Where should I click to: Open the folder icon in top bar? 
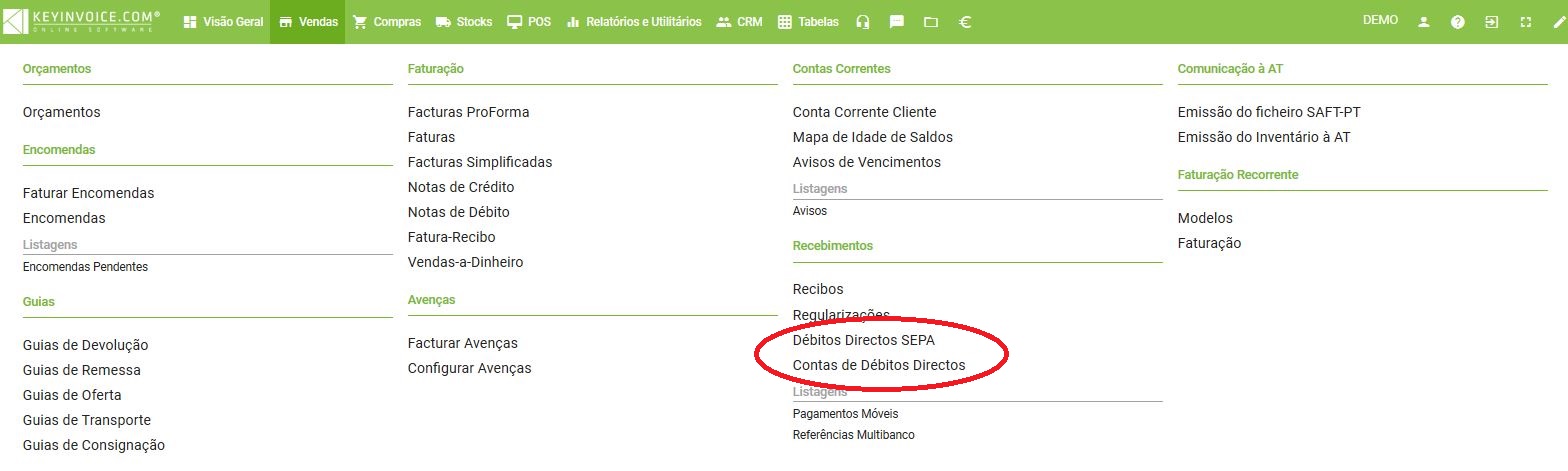931,22
